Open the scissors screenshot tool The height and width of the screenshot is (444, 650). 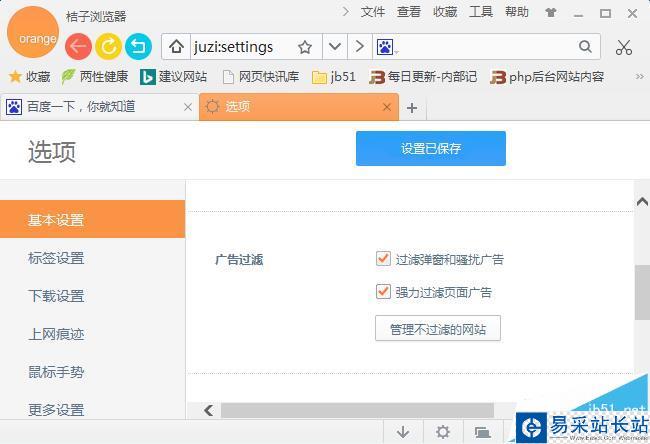point(623,48)
